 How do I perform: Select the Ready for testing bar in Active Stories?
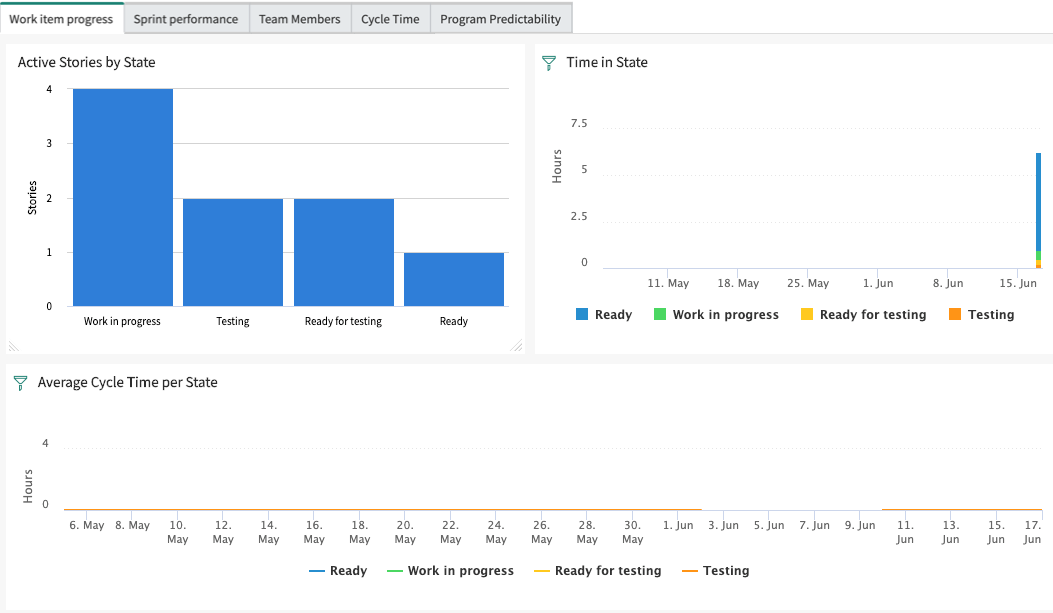[x=344, y=252]
